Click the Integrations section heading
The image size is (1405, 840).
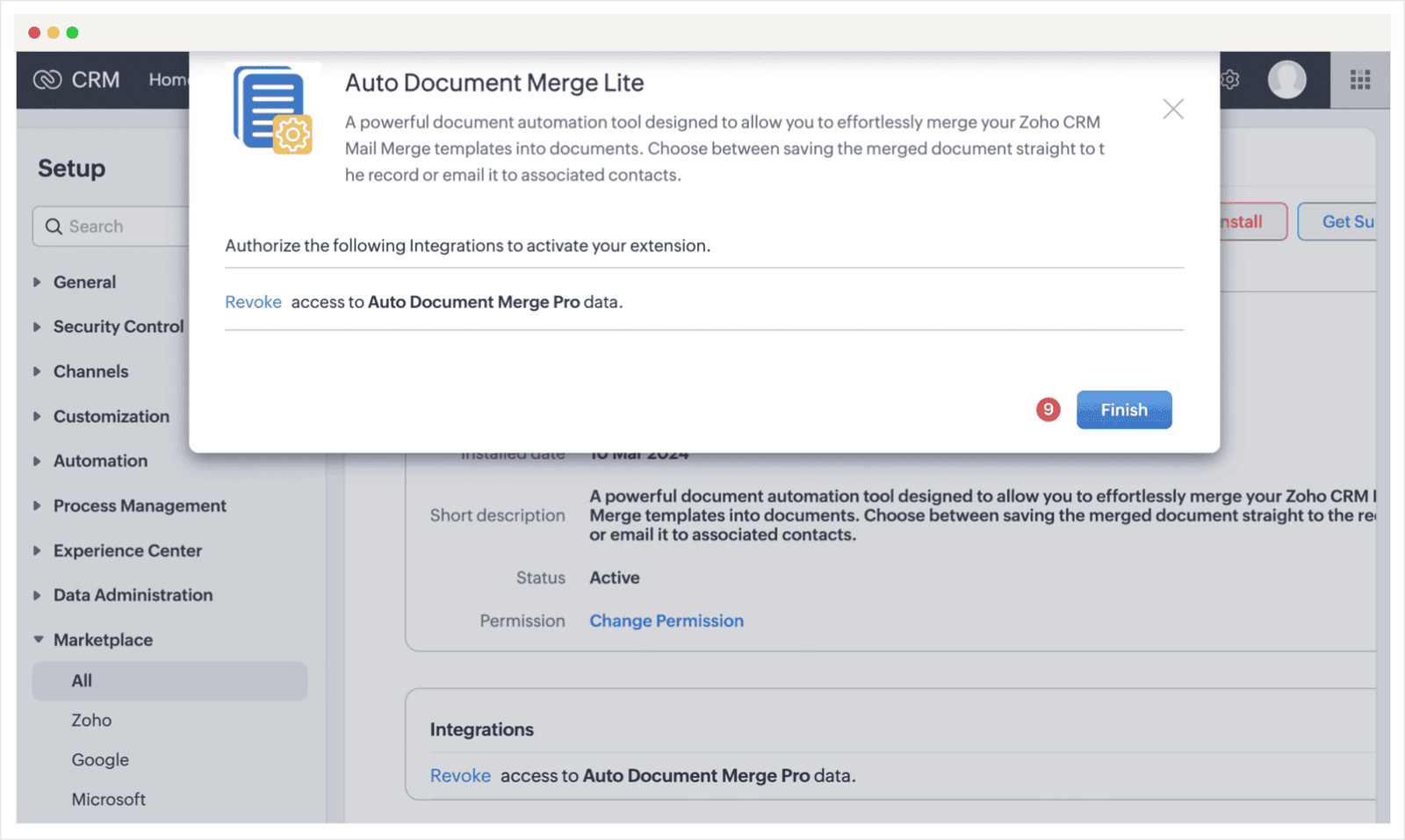coord(482,729)
